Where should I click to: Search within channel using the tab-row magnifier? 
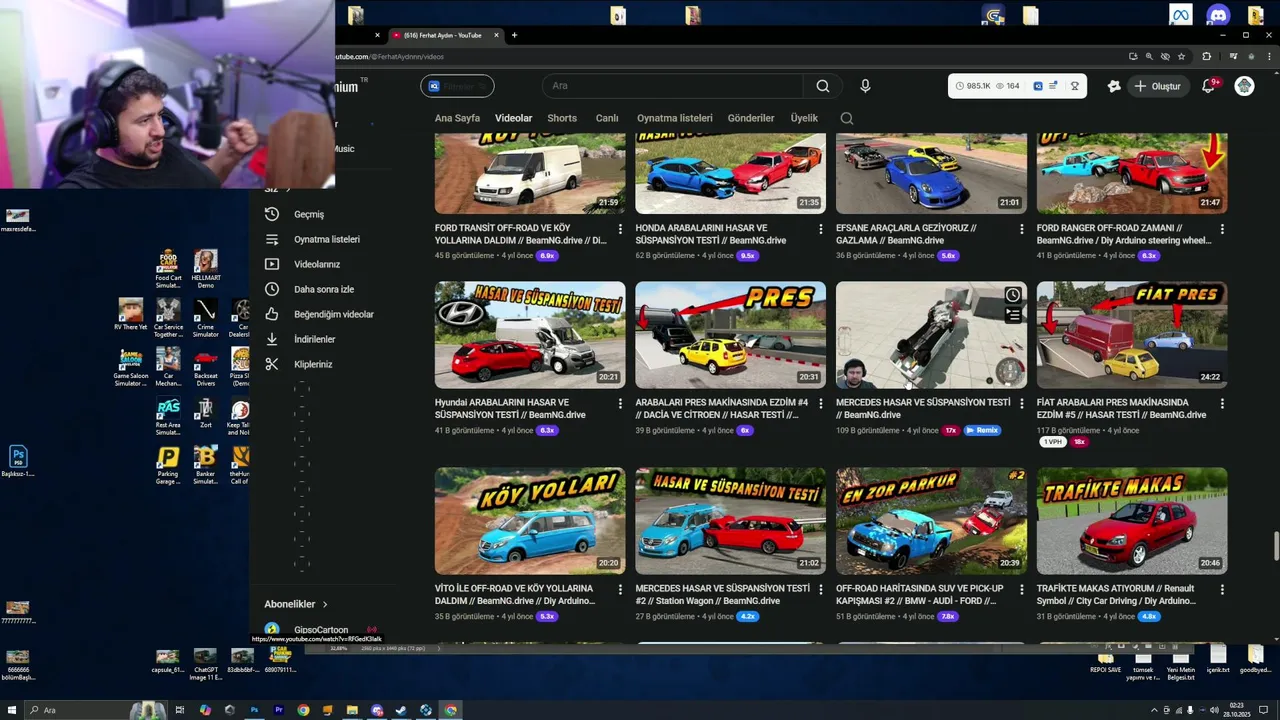click(x=847, y=118)
